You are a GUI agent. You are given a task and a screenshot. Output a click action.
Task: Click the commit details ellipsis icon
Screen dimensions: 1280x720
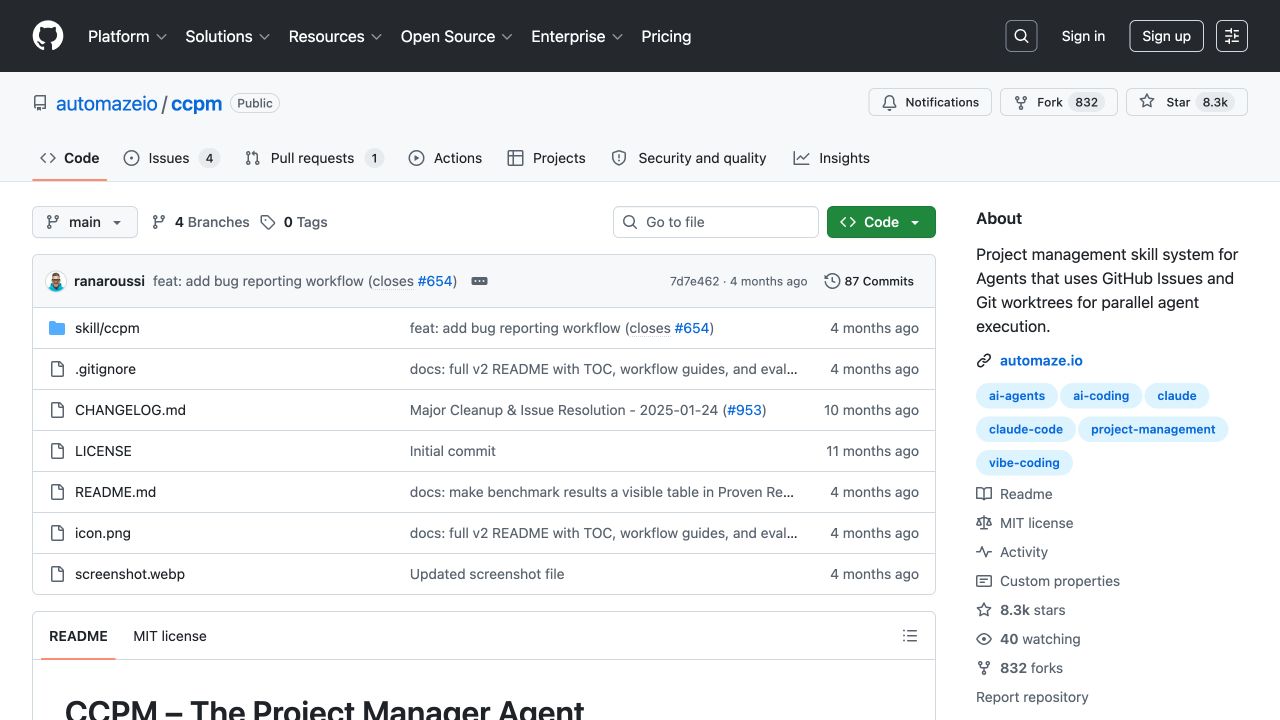pyautogui.click(x=479, y=281)
